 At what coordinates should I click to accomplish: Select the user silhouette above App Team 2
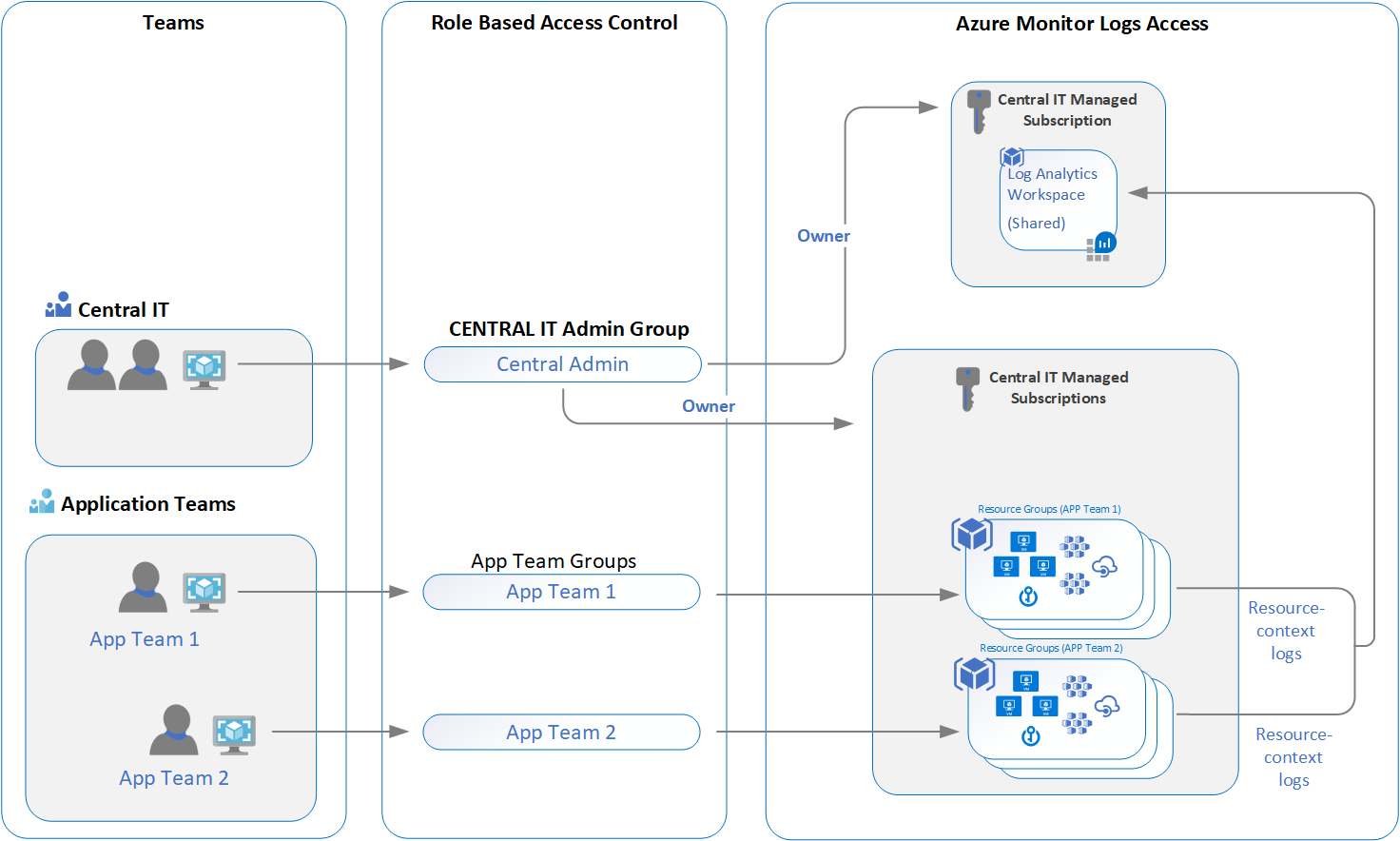click(174, 730)
